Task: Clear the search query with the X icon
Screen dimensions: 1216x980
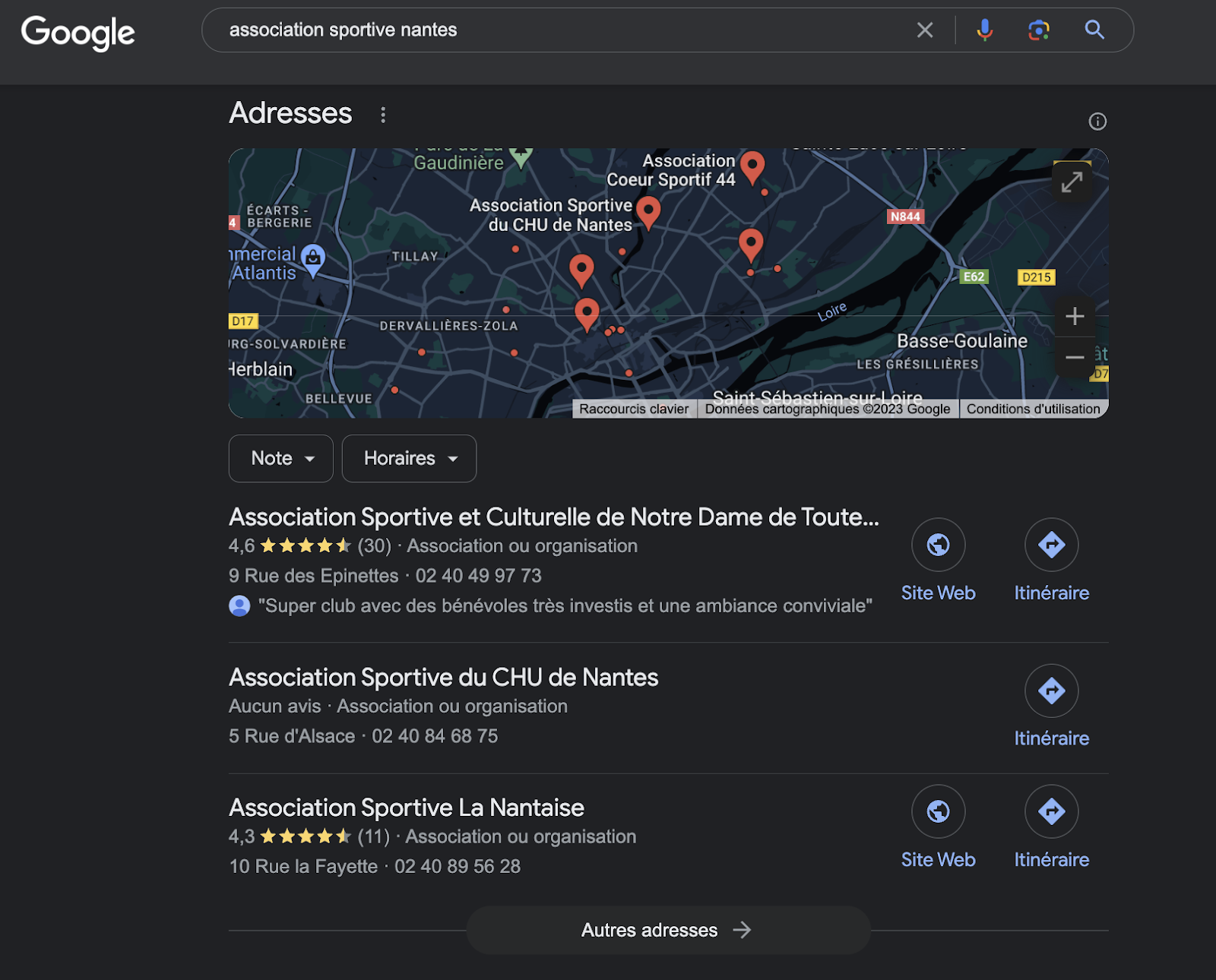Action: pyautogui.click(x=925, y=30)
